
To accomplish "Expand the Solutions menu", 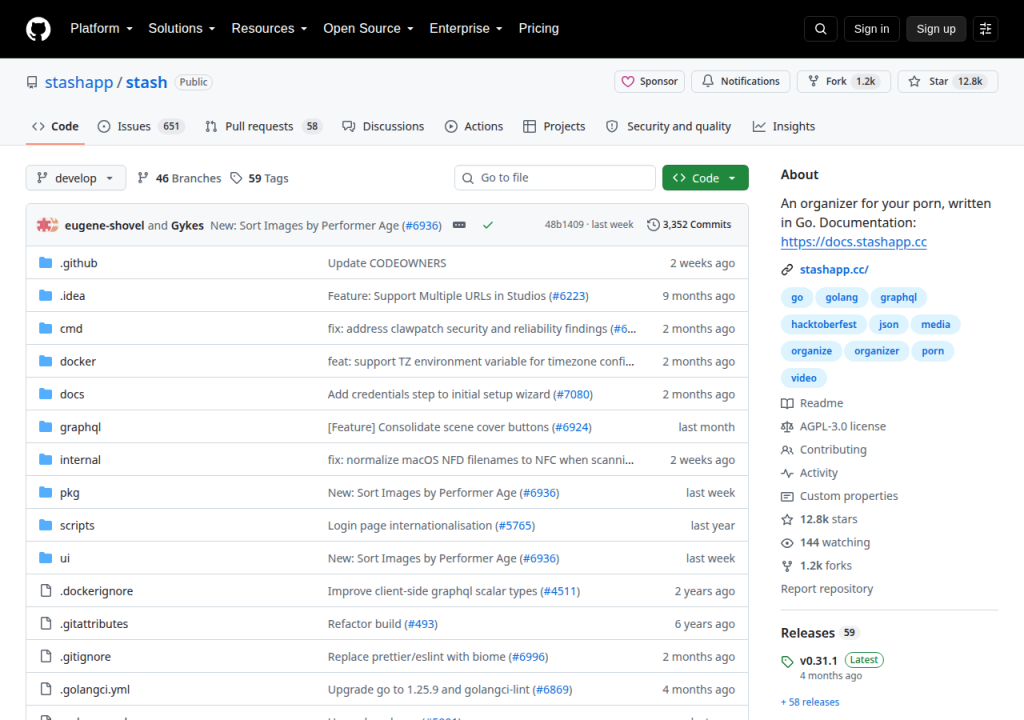I will click(182, 29).
